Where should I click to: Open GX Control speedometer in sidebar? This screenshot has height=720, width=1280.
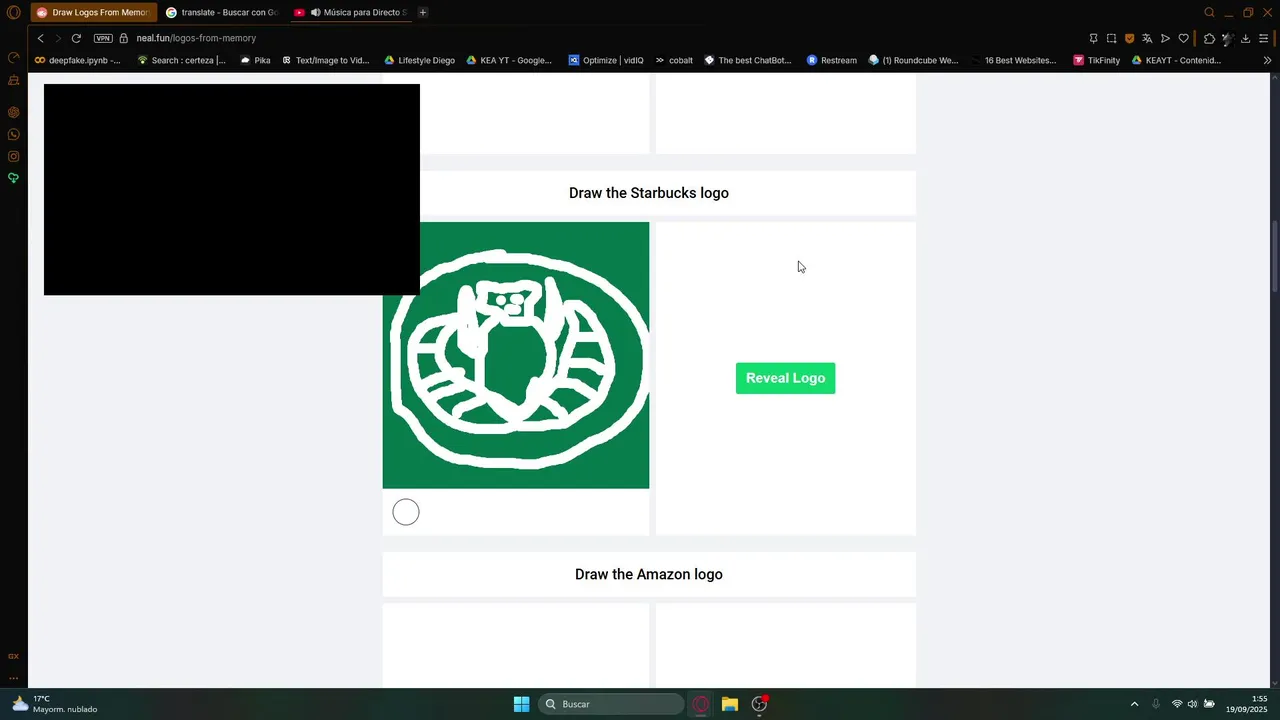pos(14,58)
